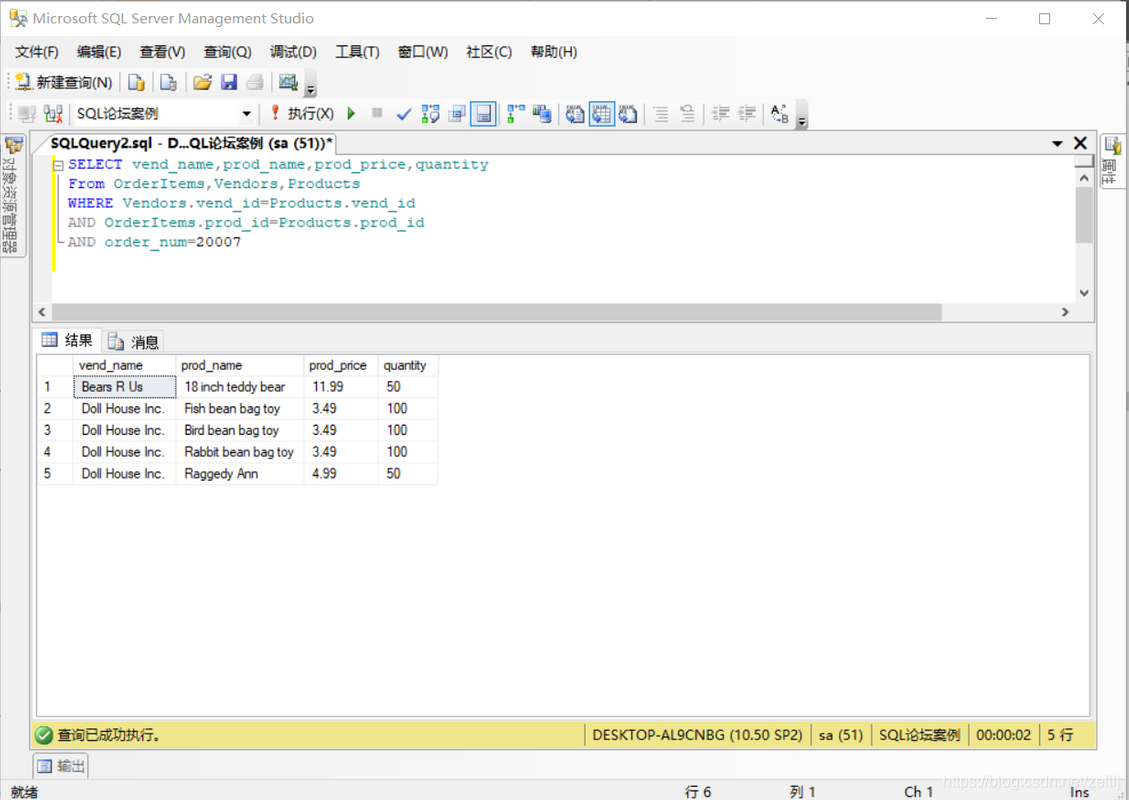Toggle the IntelliSense enabled icon

click(x=483, y=114)
